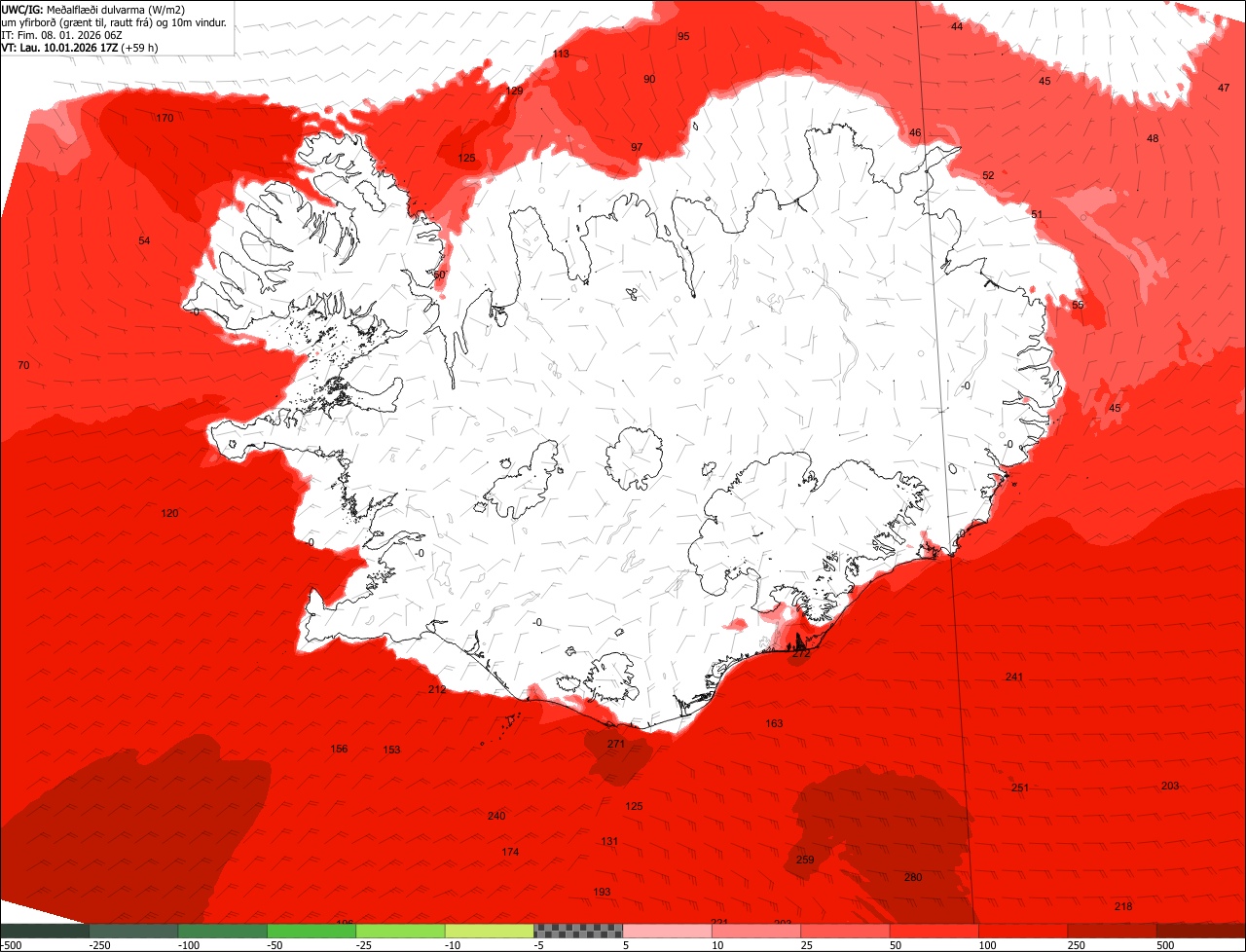
Task: Click the checkered colorbar segment between -5 and 5
Action: pyautogui.click(x=578, y=931)
